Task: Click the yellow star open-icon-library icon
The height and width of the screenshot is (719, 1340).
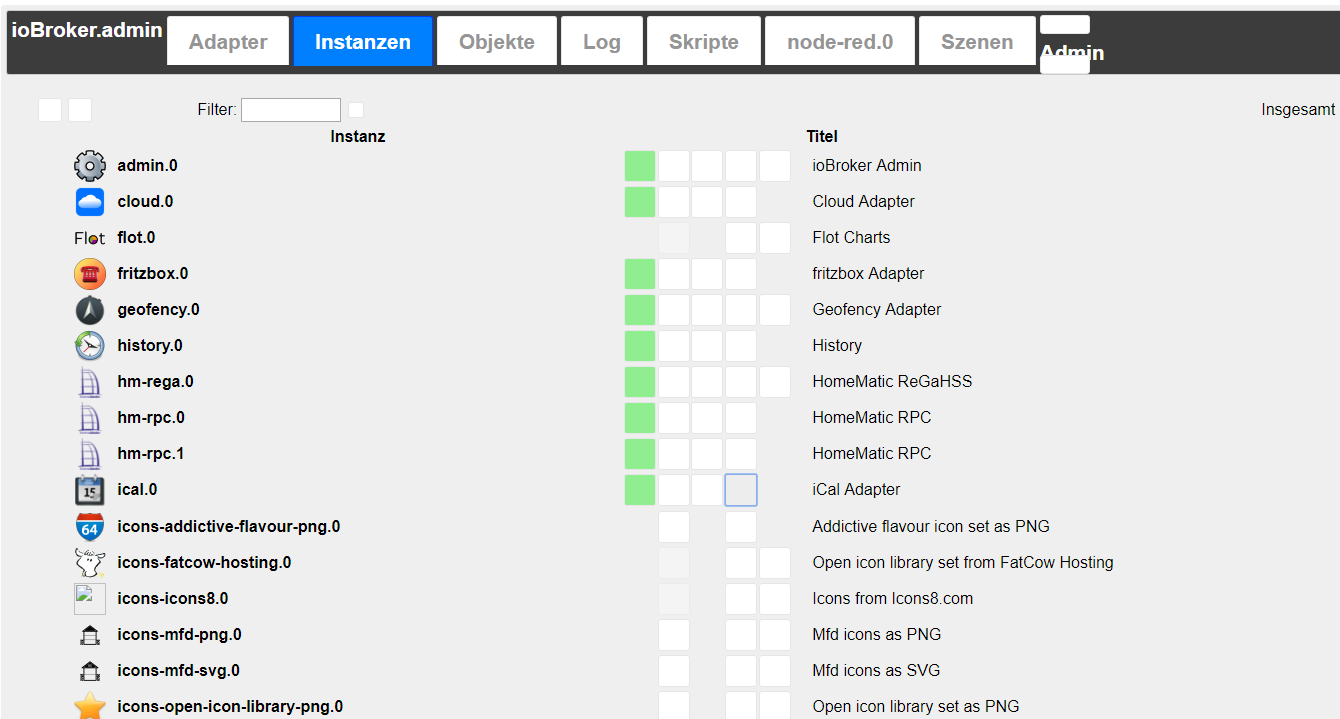Action: [90, 707]
